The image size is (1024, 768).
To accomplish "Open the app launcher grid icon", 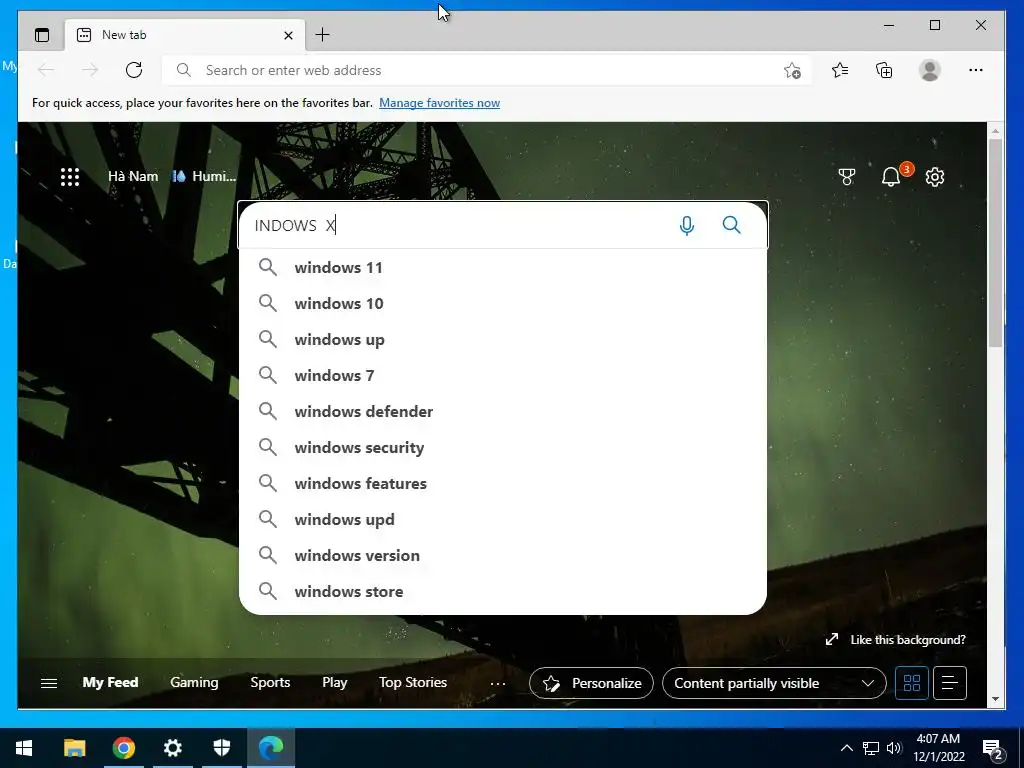I will (x=70, y=177).
